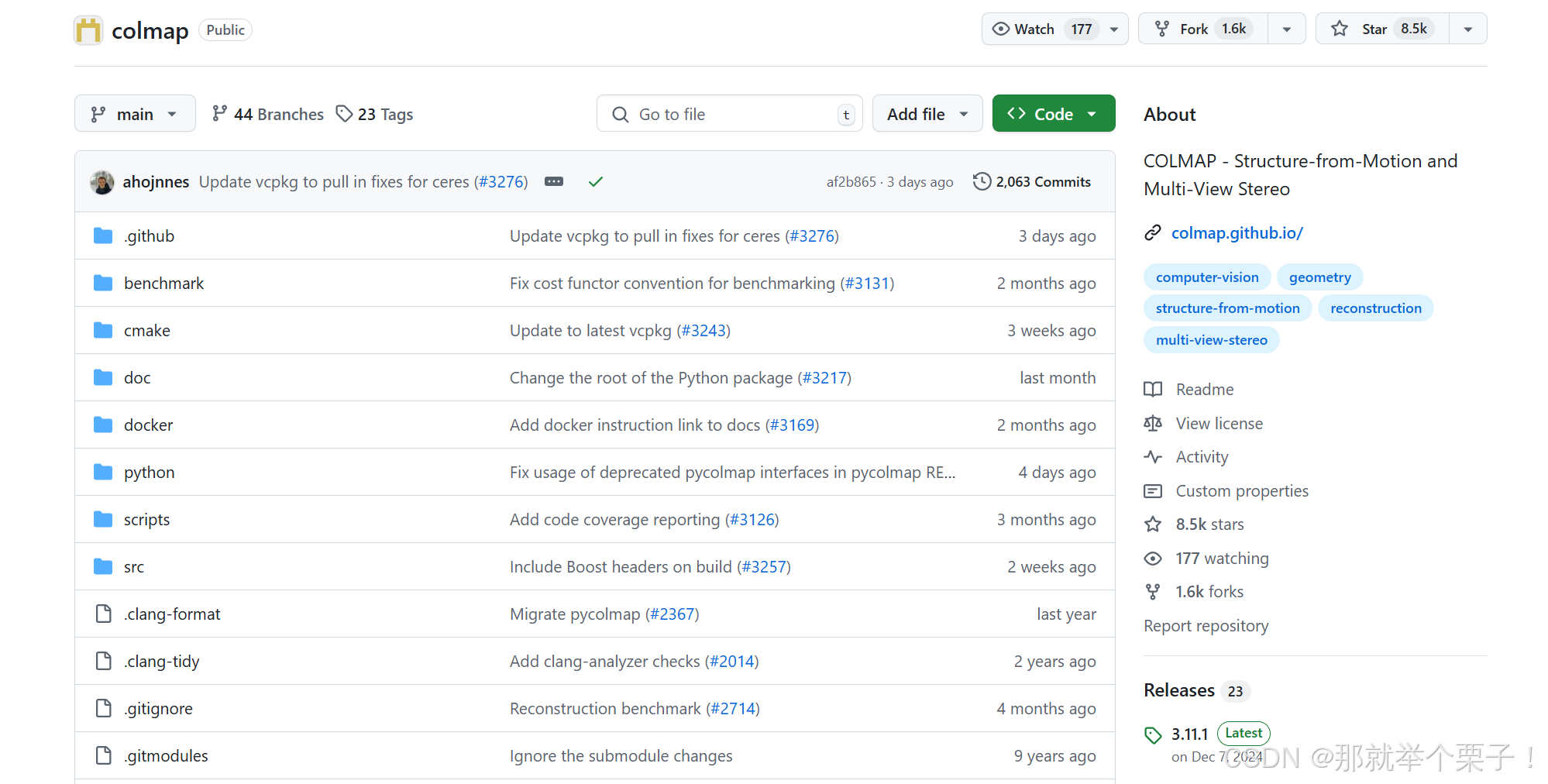Click the green commit status checkmark

click(x=596, y=182)
